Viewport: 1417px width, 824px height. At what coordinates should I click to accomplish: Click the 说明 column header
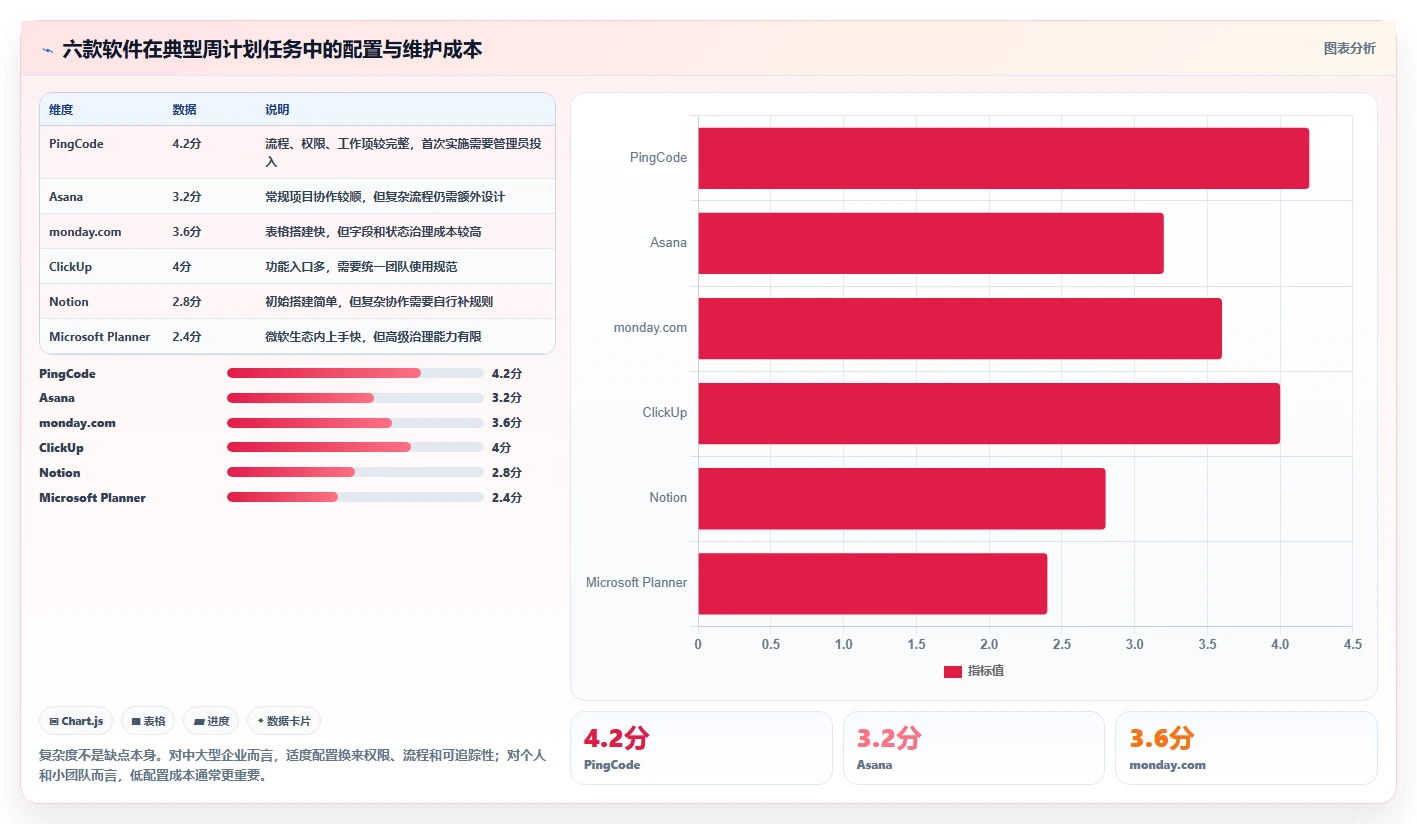[277, 110]
